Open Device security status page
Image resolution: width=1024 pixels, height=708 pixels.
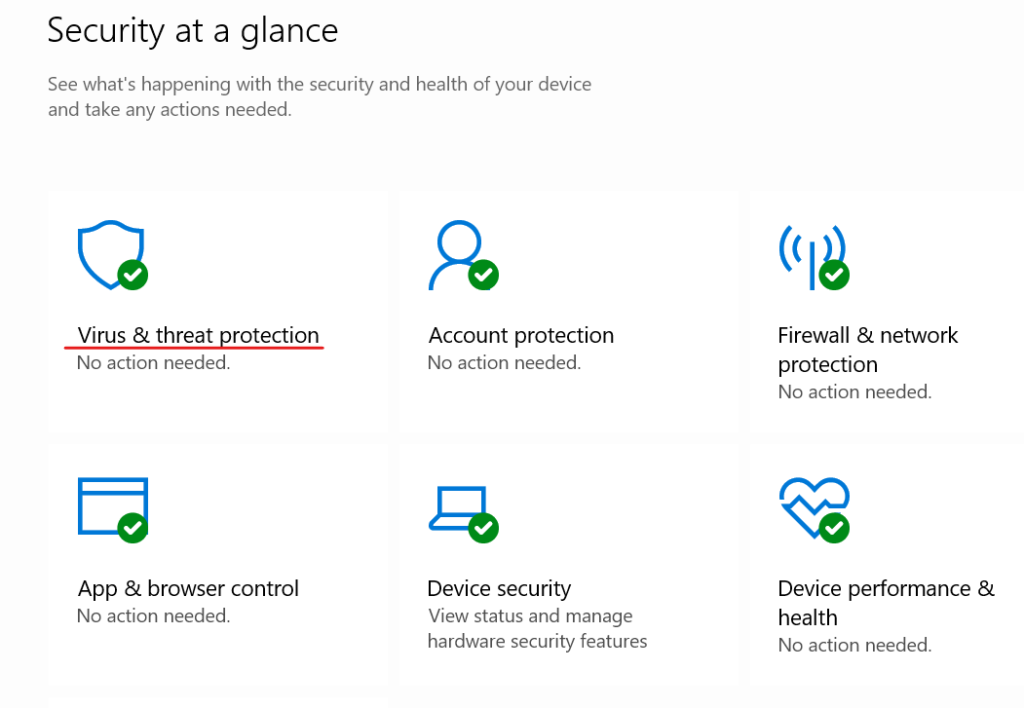[498, 588]
